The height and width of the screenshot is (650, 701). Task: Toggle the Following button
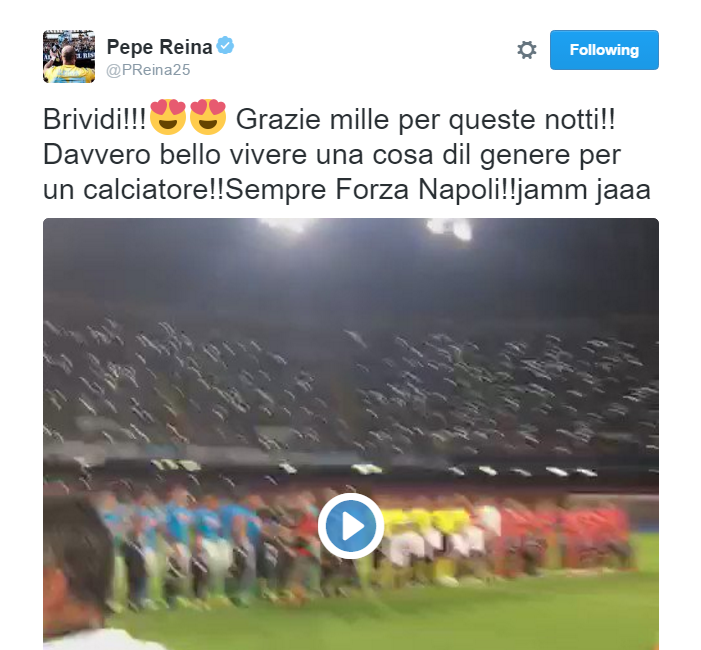tap(604, 50)
